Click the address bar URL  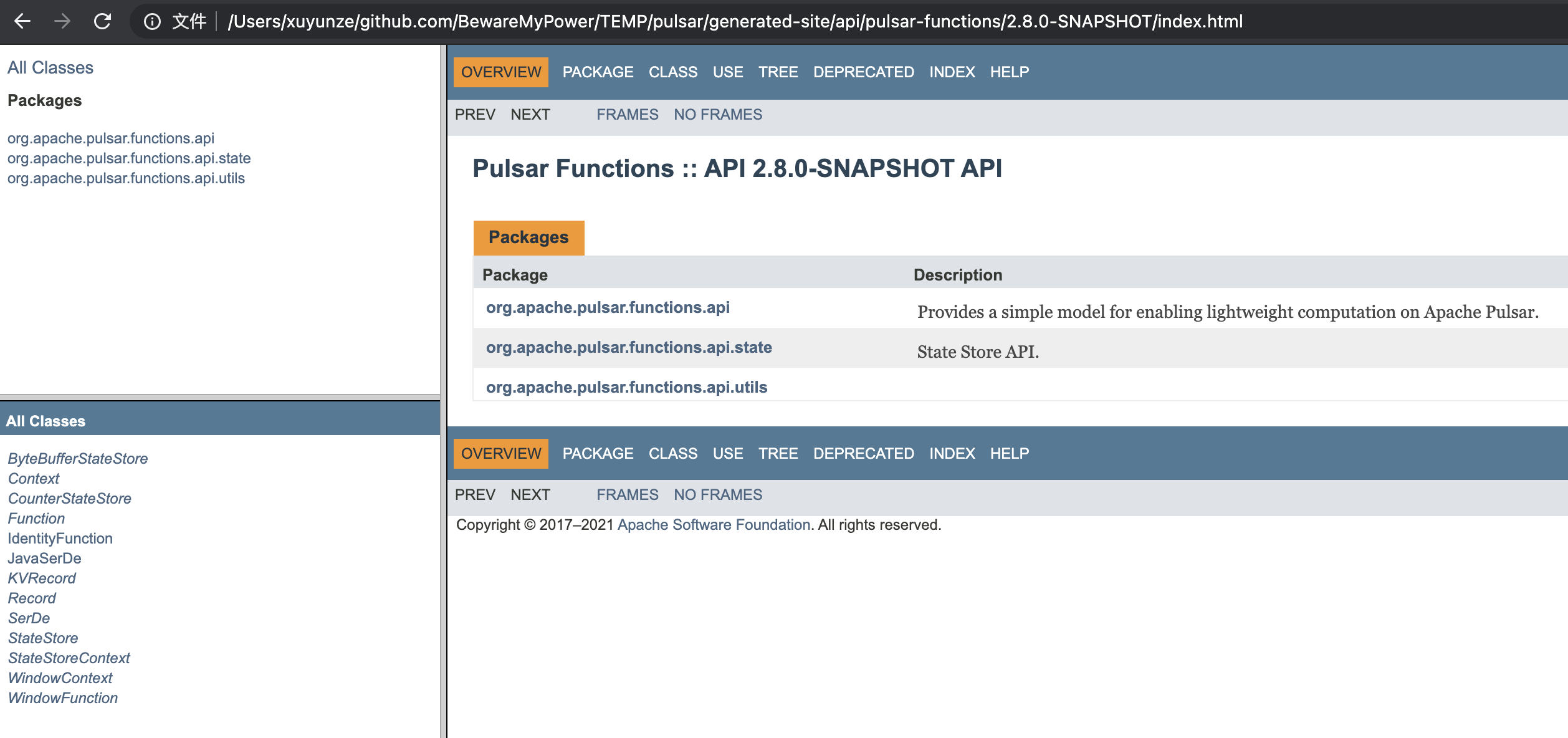[x=735, y=22]
